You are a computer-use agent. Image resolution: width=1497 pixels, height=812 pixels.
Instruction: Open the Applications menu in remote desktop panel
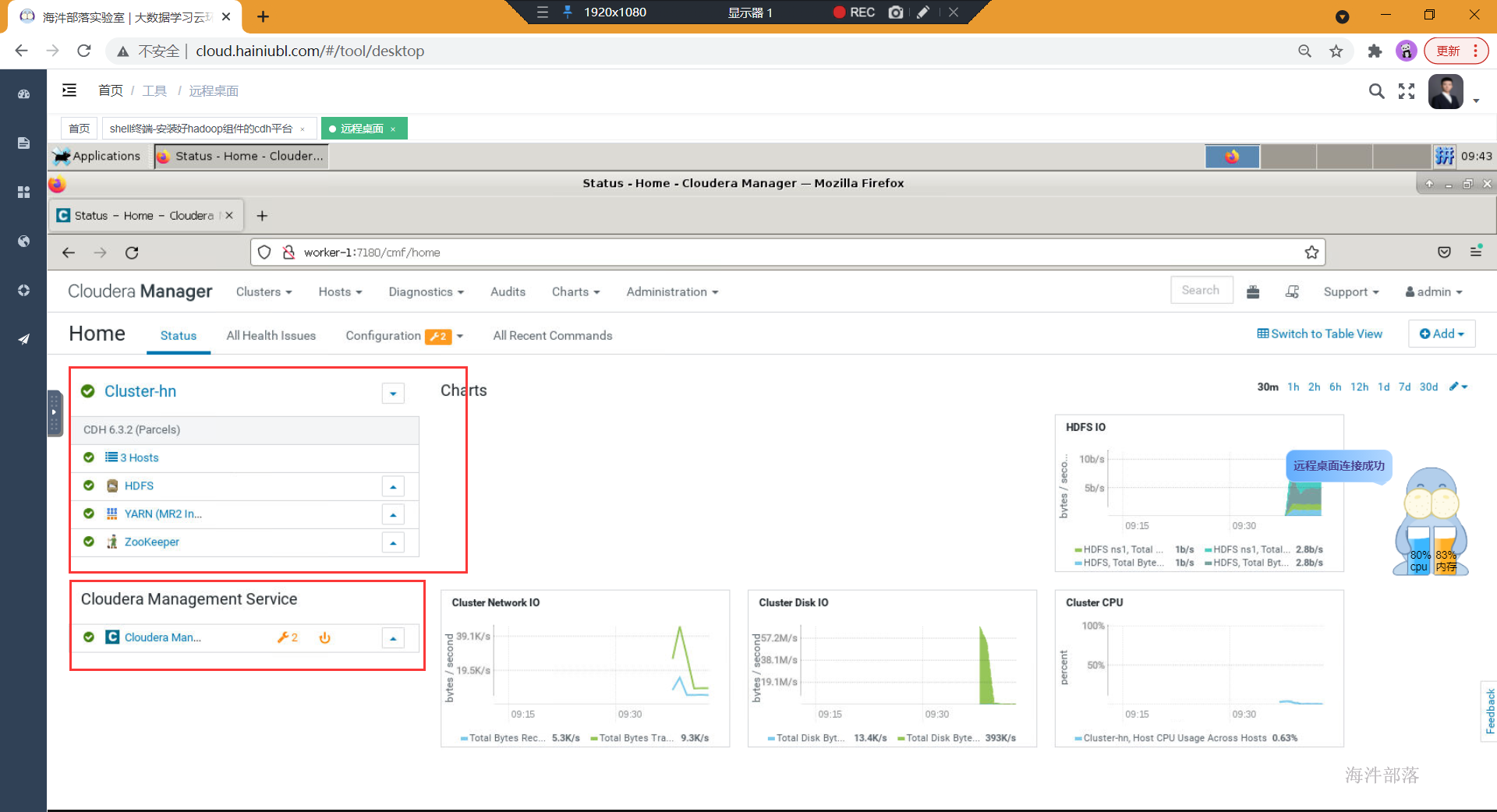(97, 157)
